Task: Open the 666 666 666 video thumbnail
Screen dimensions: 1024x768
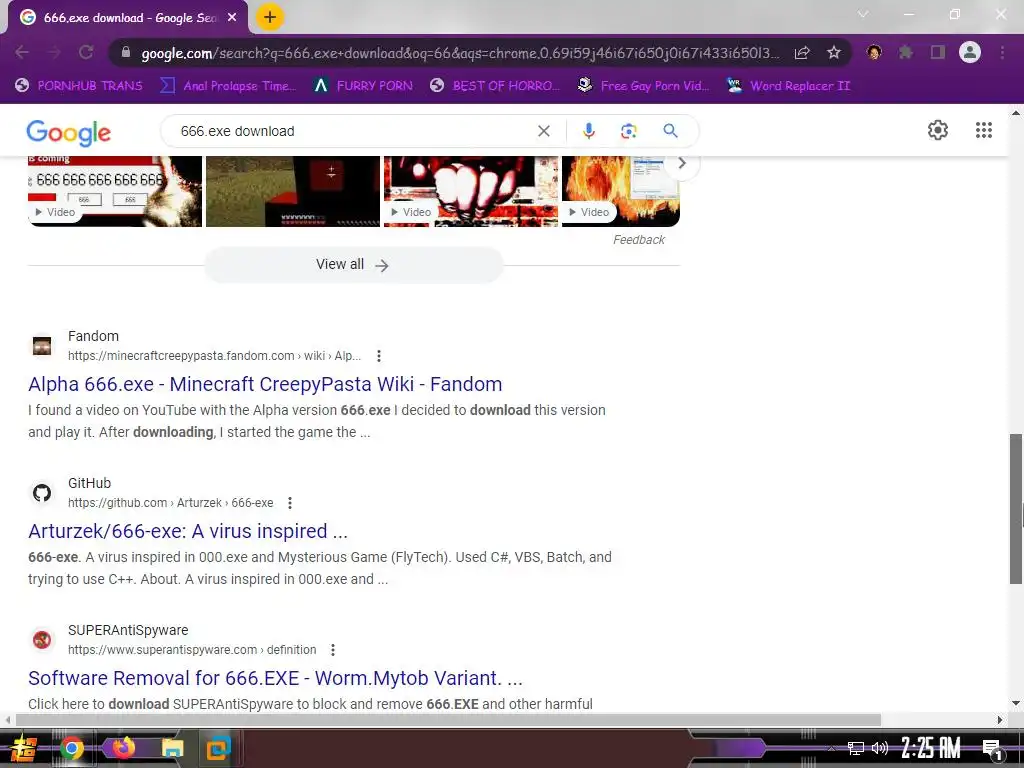Action: tap(115, 191)
